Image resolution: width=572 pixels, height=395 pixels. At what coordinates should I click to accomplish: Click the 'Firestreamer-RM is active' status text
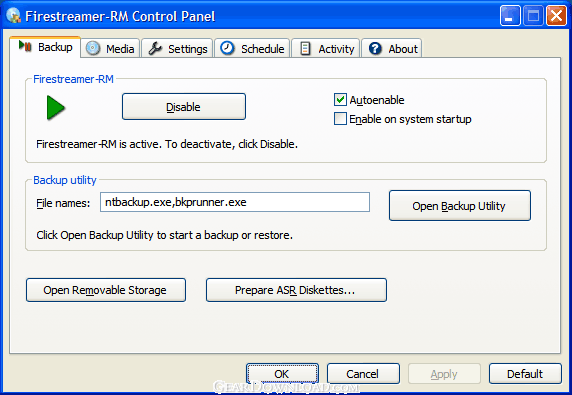[167, 144]
